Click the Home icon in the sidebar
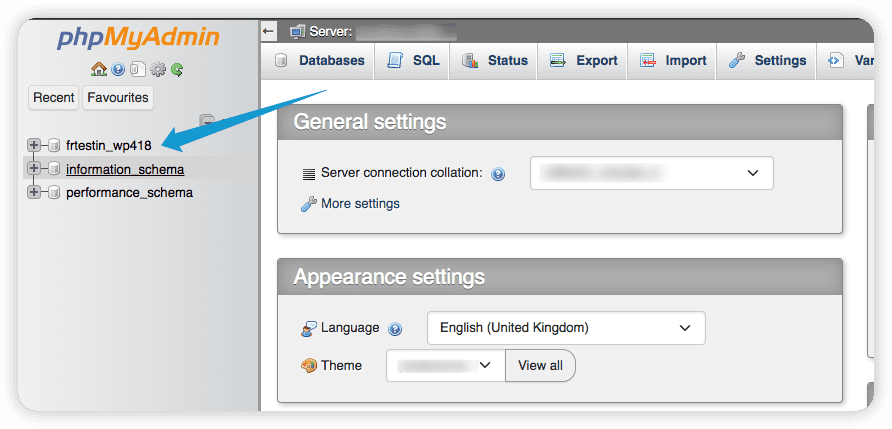The width and height of the screenshot is (892, 429). 98,70
